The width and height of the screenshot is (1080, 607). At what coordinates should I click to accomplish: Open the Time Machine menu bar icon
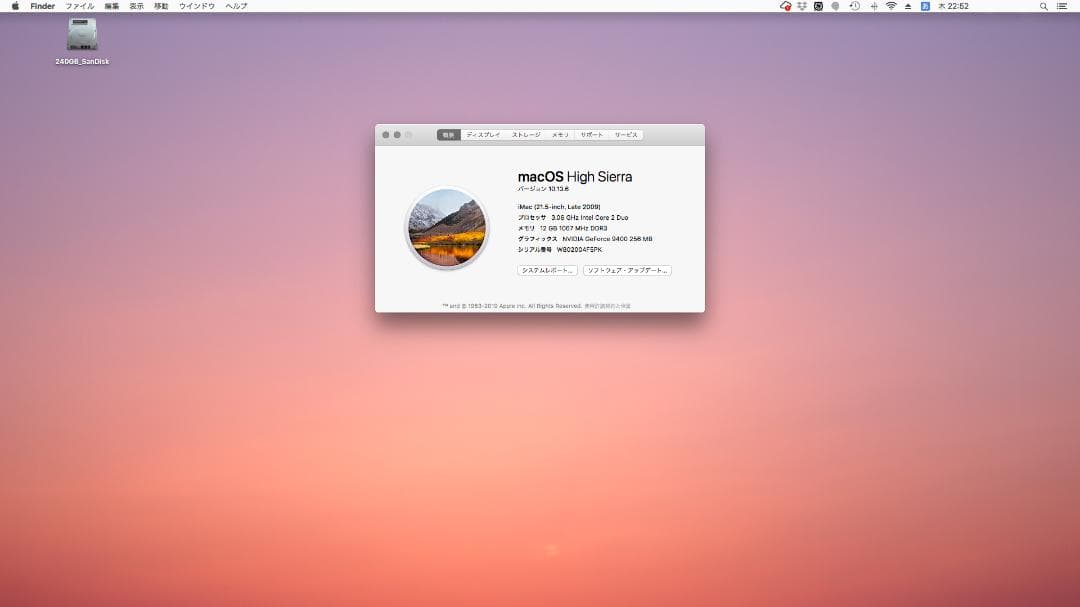point(854,6)
